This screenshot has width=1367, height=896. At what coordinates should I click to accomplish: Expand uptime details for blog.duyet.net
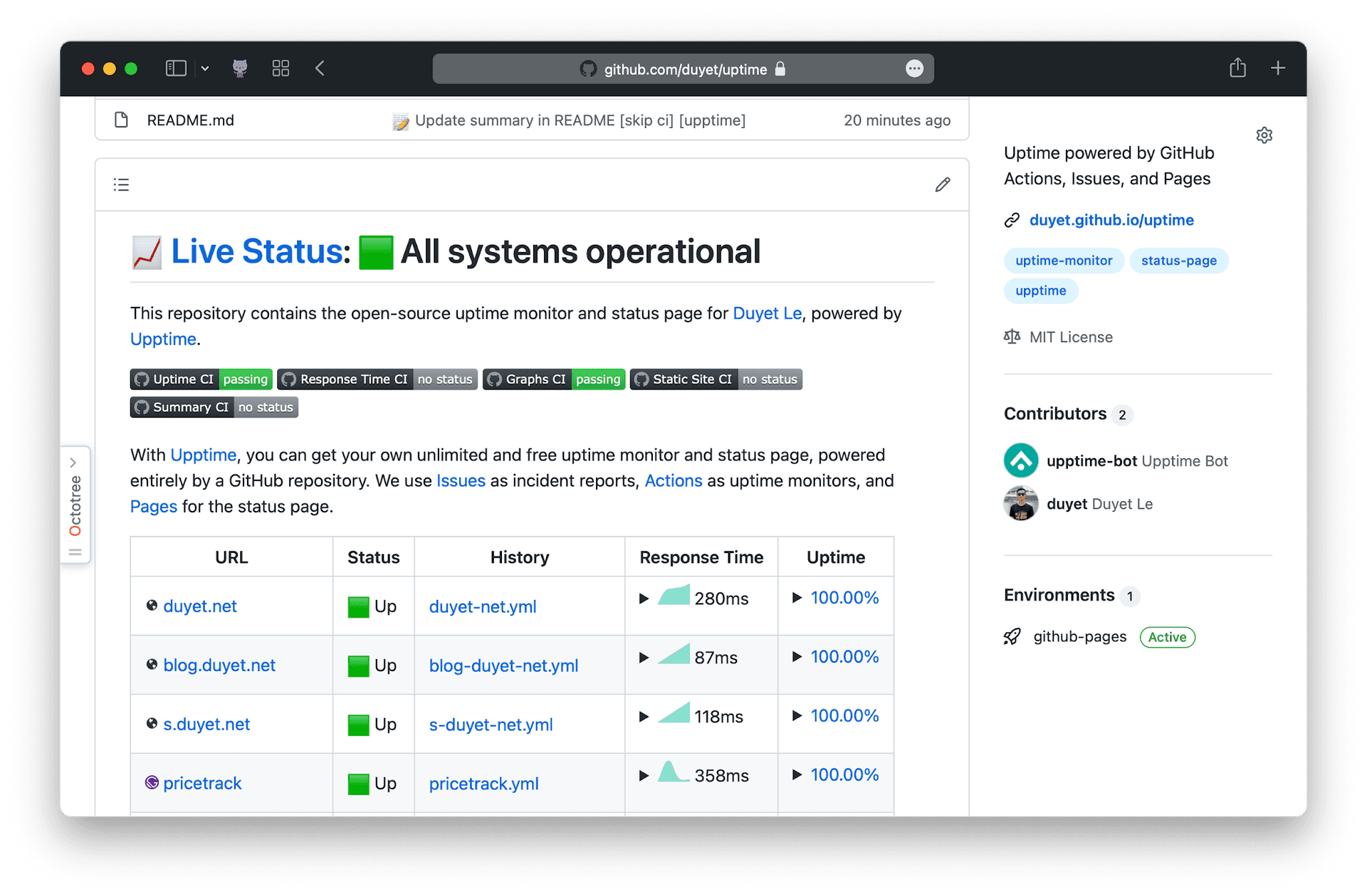click(797, 657)
